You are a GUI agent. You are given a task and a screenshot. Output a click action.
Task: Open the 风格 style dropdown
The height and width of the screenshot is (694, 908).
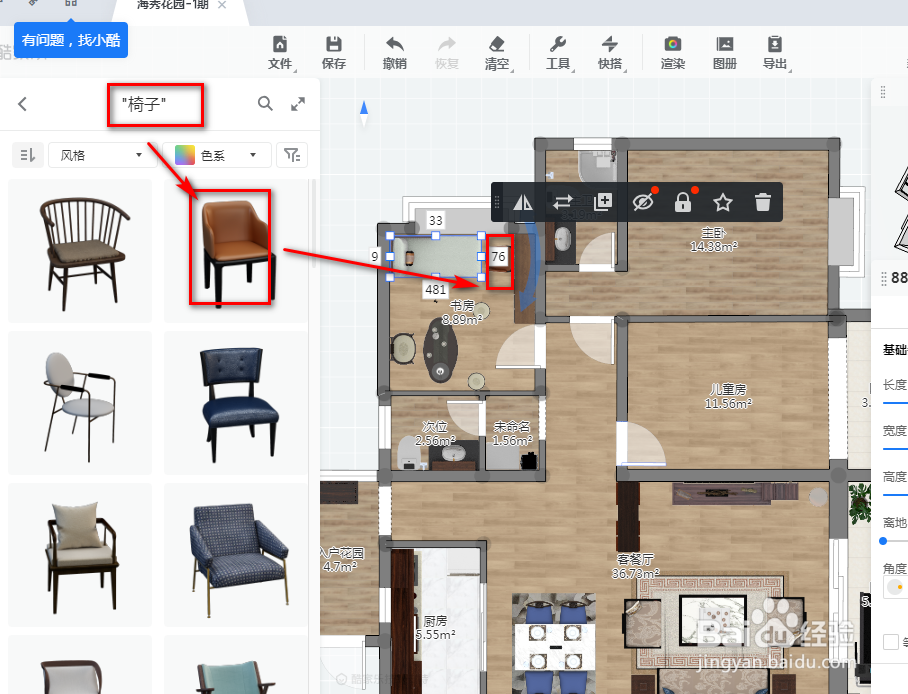click(102, 155)
